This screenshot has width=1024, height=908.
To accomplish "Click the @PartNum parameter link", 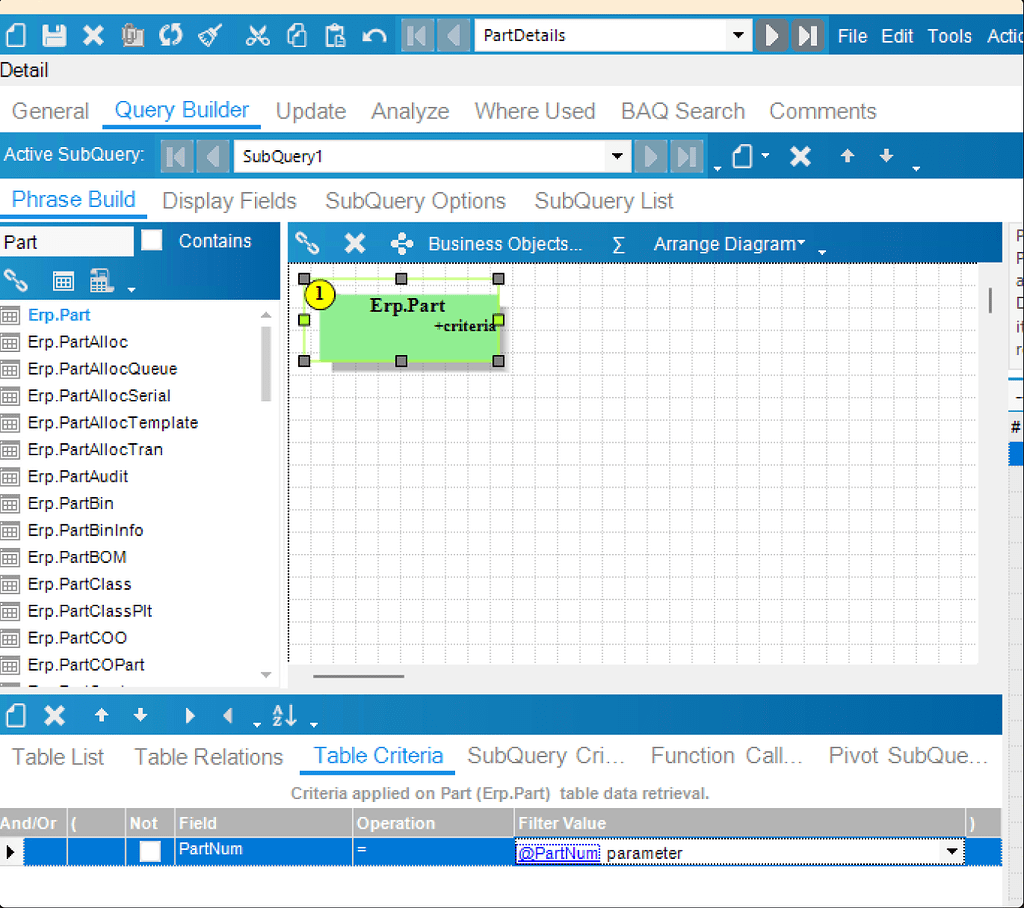I will coord(559,851).
